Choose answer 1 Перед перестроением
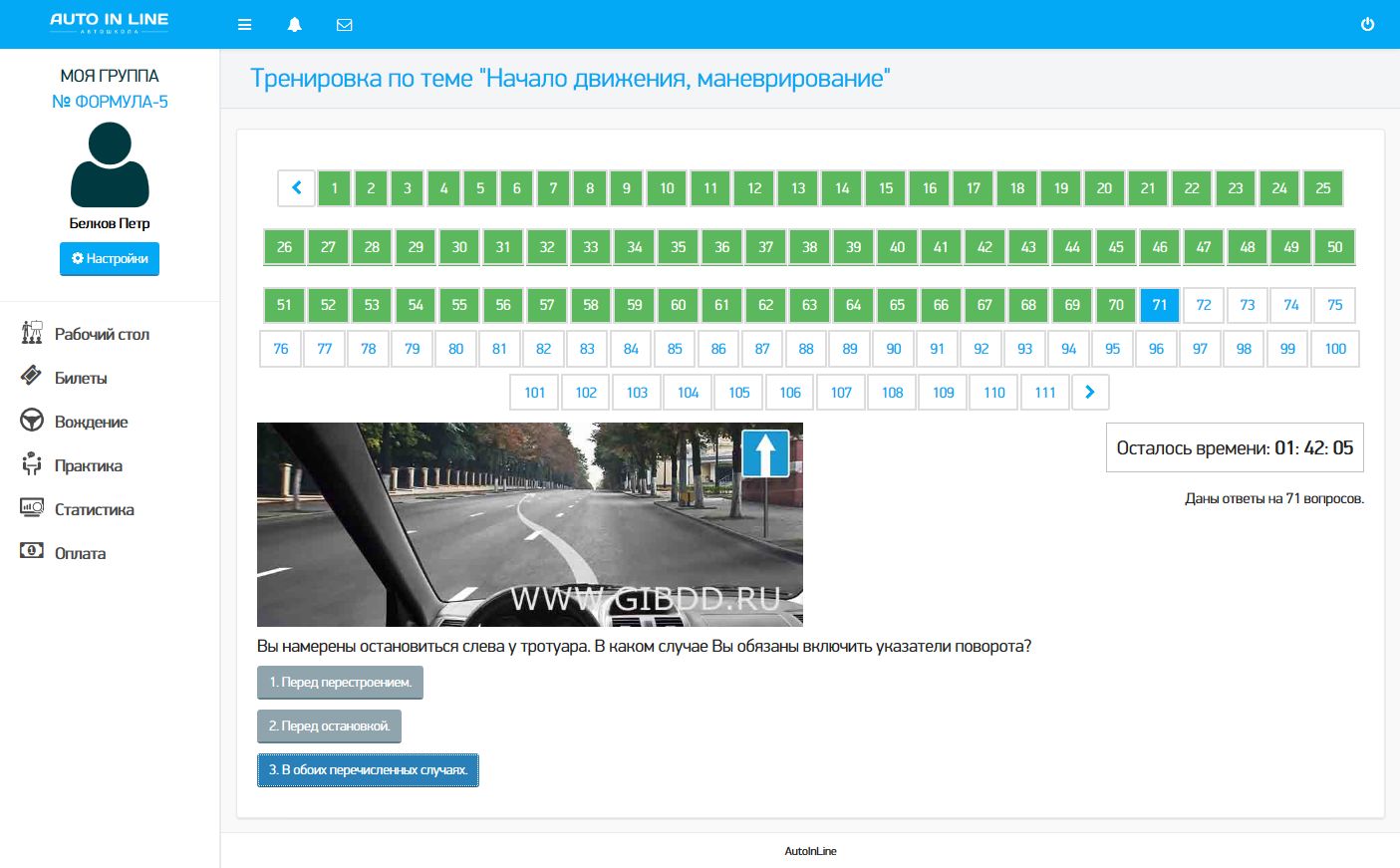This screenshot has height=868, width=1400. tap(340, 683)
